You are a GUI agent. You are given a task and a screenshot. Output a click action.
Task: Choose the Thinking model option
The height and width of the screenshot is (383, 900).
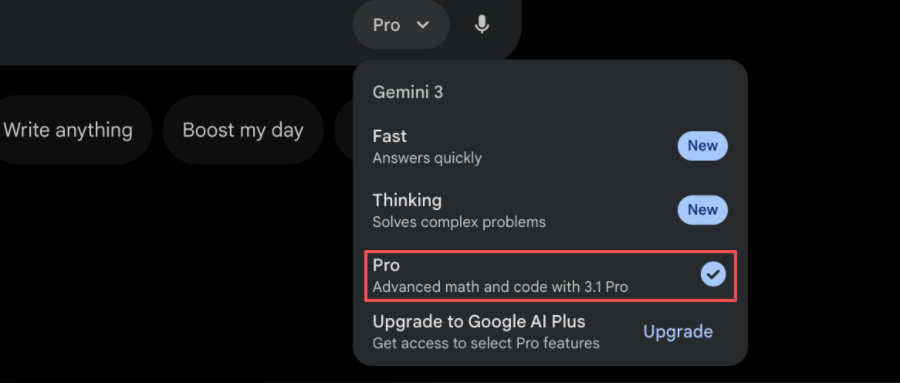coord(550,210)
